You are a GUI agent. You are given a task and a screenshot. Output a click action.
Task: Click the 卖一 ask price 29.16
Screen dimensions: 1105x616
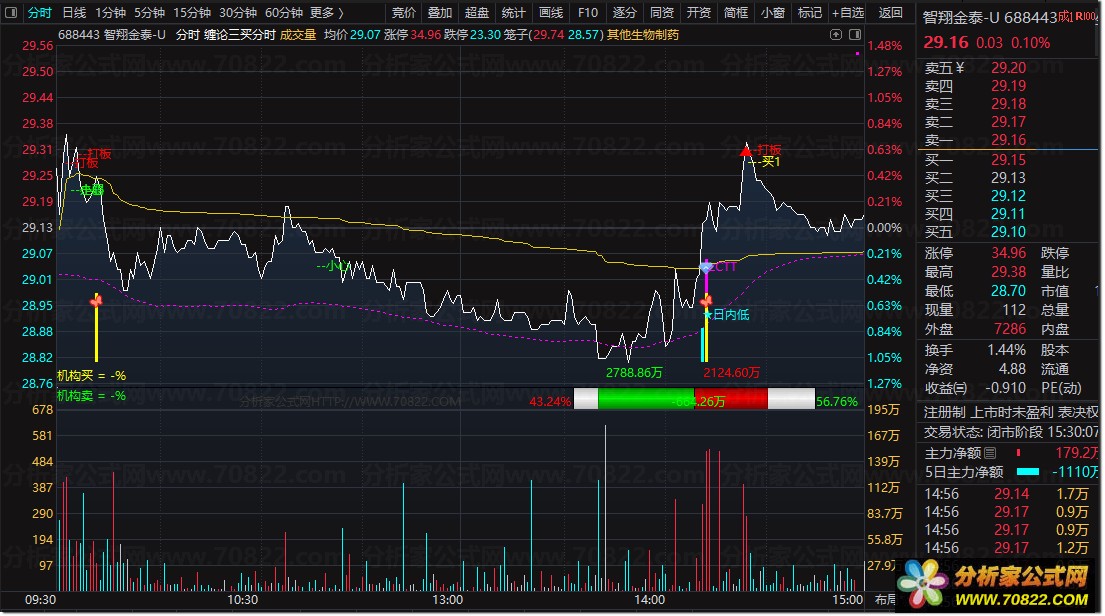pyautogui.click(x=1008, y=140)
